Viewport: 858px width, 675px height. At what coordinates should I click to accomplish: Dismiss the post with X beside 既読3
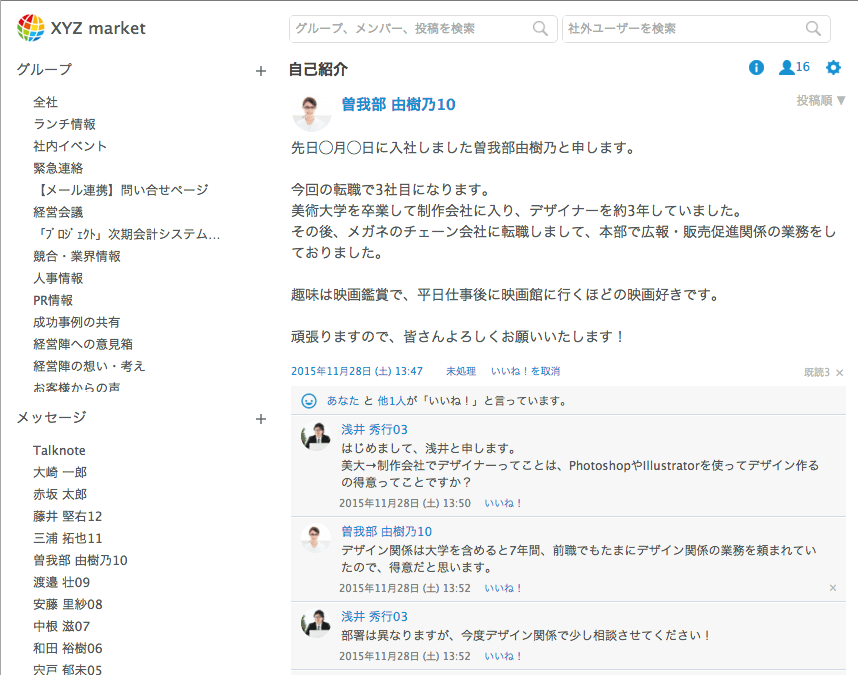[x=840, y=373]
